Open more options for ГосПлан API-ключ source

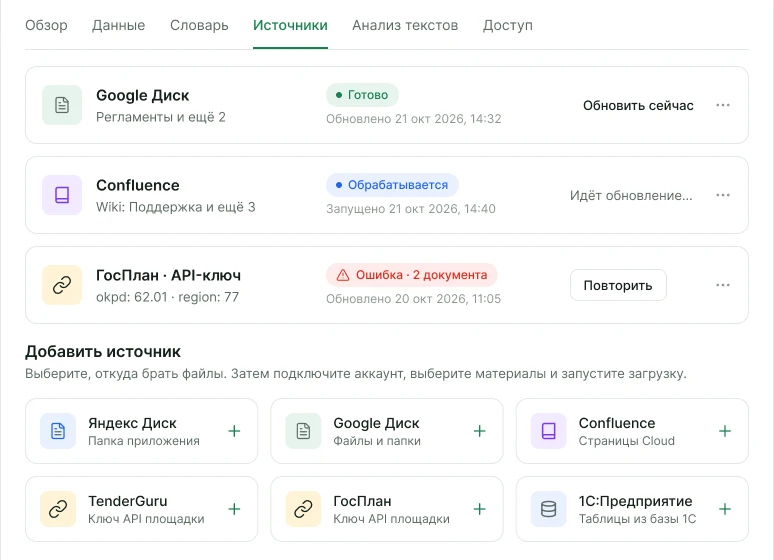point(723,285)
